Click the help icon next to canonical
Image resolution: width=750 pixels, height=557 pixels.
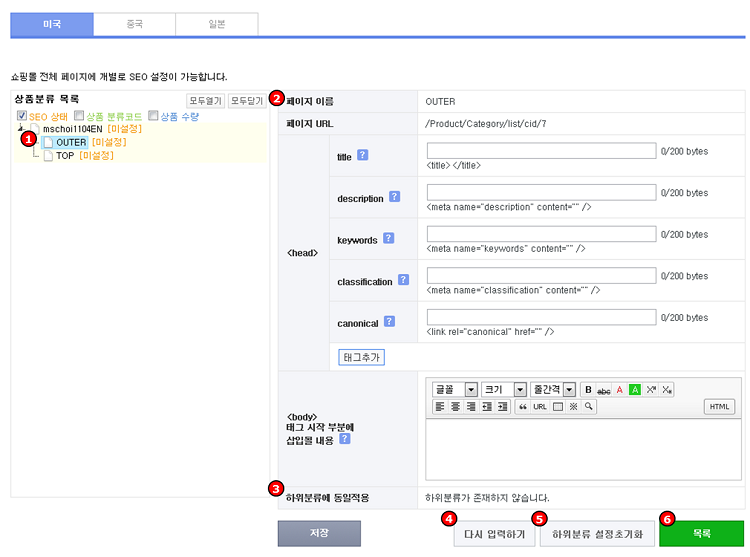[x=390, y=322]
